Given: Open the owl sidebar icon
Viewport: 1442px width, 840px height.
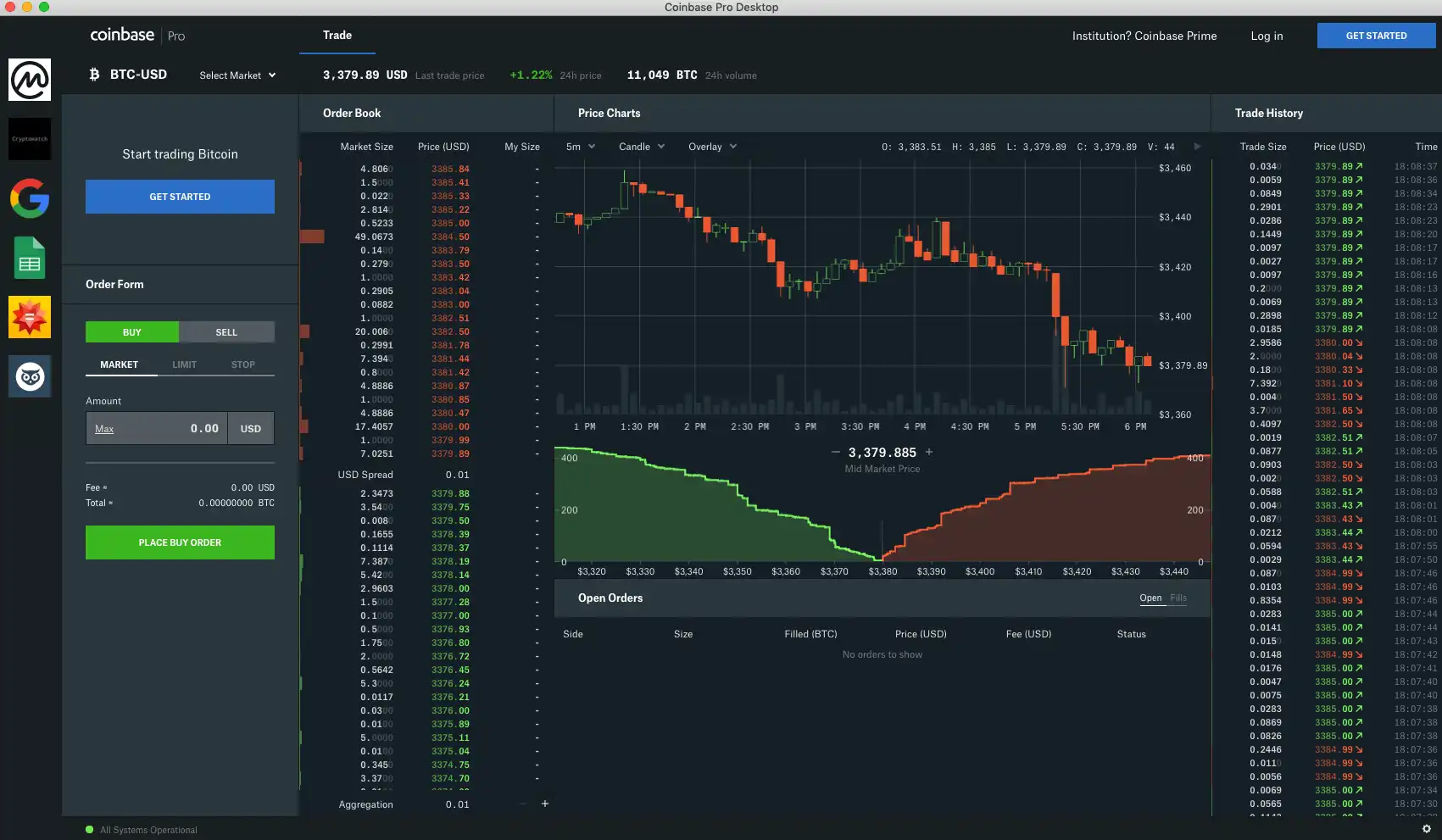Looking at the screenshot, I should pos(30,376).
